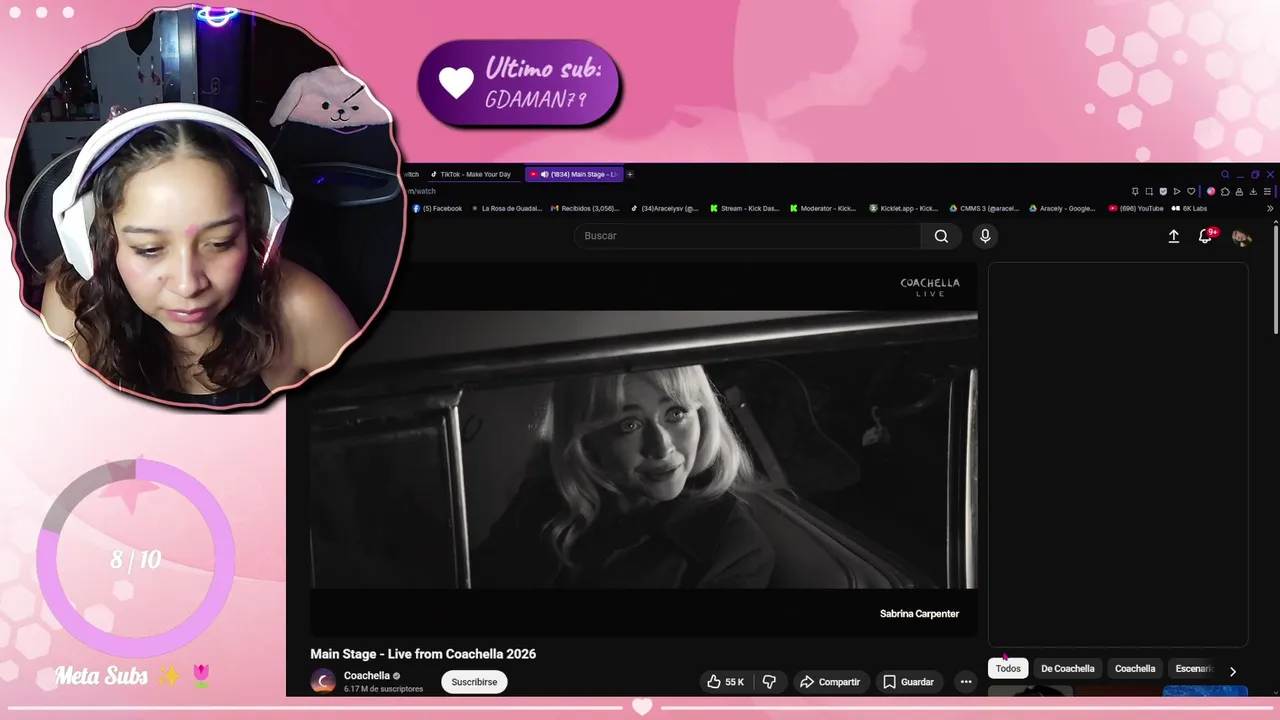Click the browser heart bookmark icon

click(1191, 191)
